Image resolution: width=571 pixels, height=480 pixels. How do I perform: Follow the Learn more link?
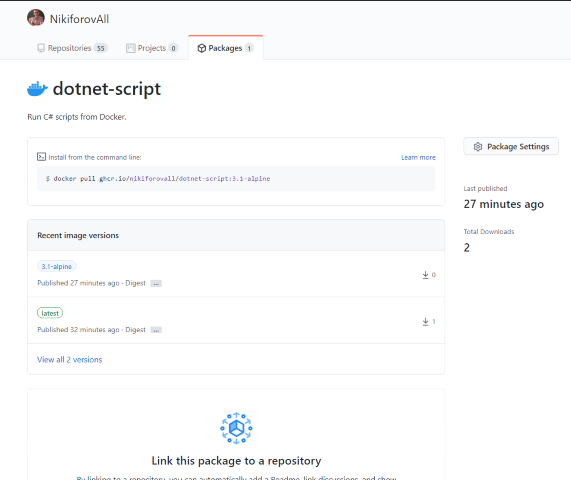pos(418,157)
